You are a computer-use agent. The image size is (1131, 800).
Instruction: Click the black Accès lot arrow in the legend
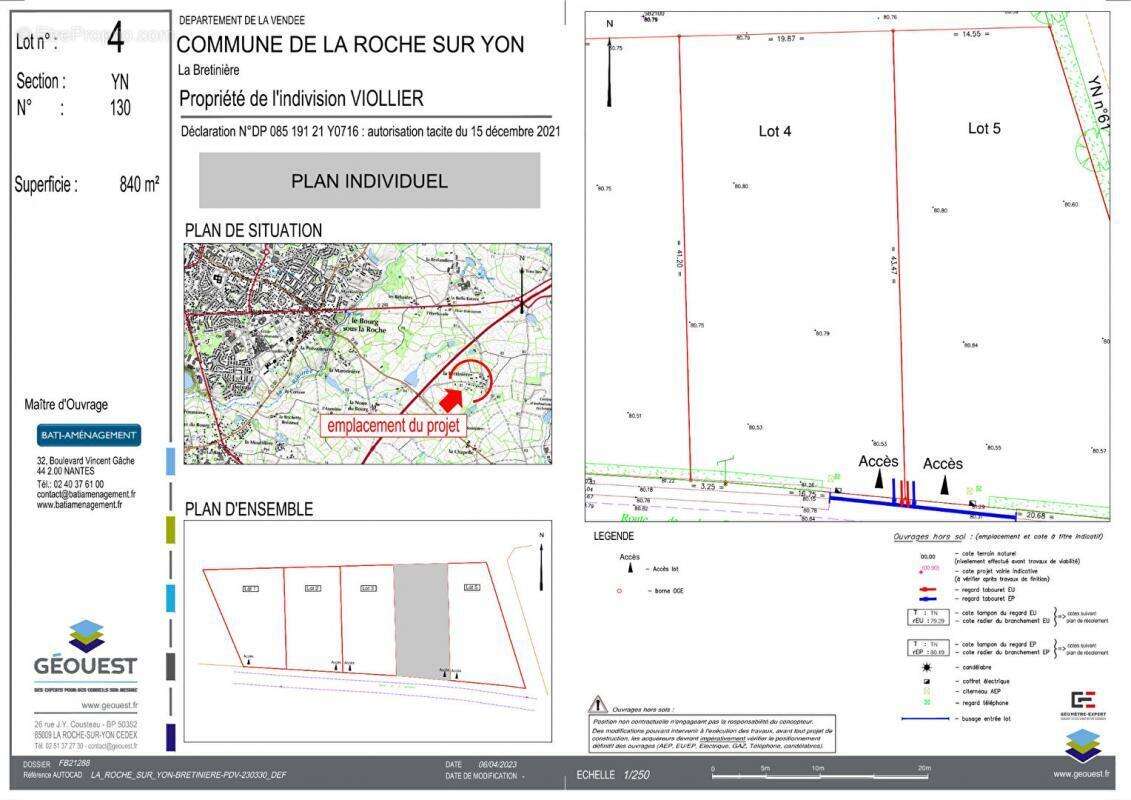pyautogui.click(x=630, y=568)
